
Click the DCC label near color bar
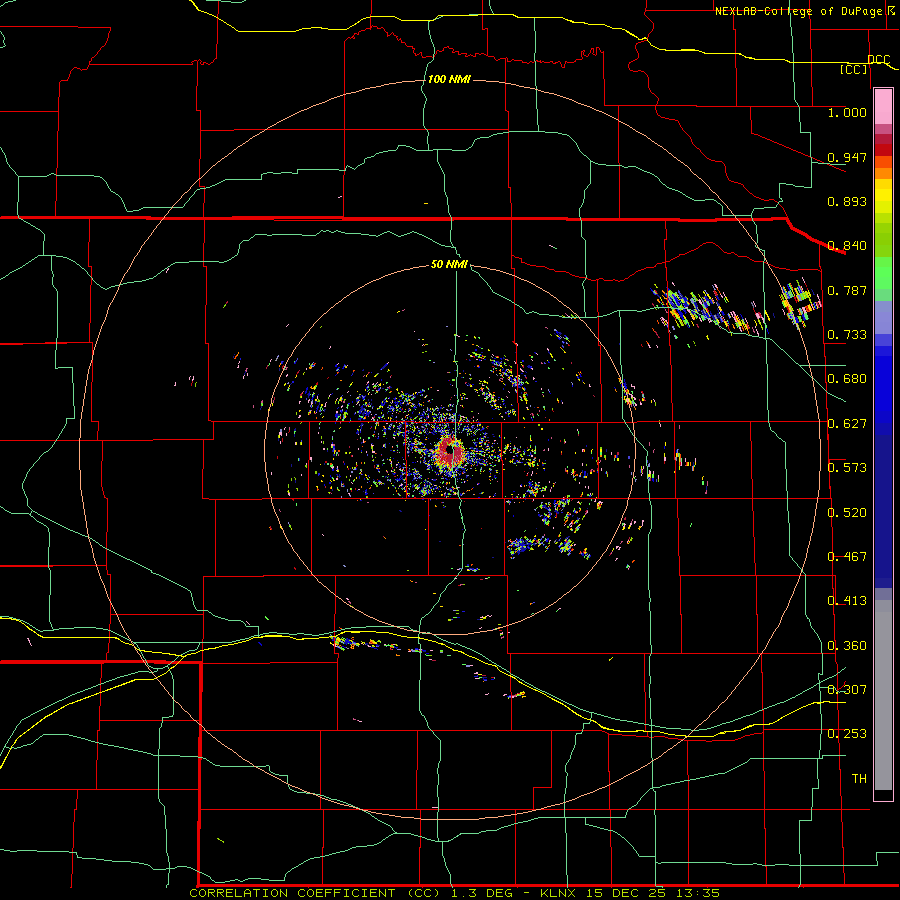tap(878, 60)
